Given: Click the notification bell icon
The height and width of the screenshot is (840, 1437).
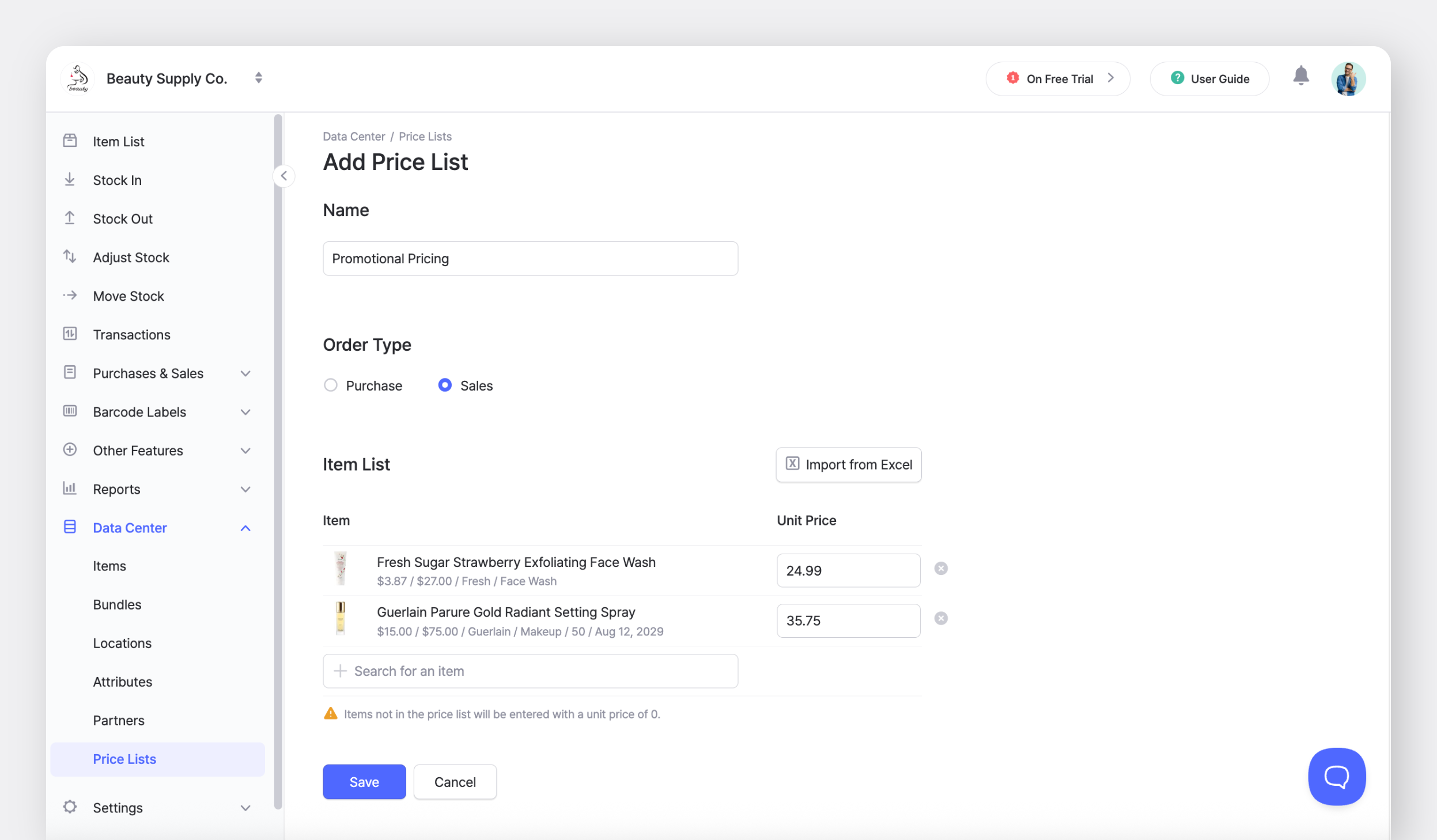Looking at the screenshot, I should point(1300,77).
